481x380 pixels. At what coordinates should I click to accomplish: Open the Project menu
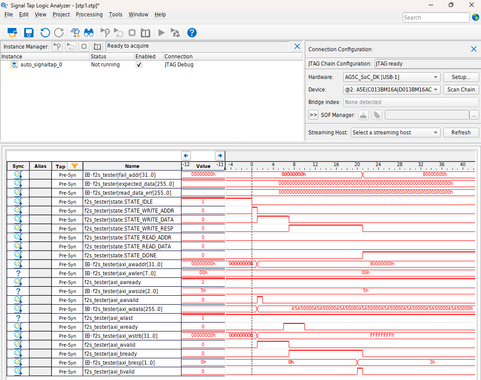(61, 14)
